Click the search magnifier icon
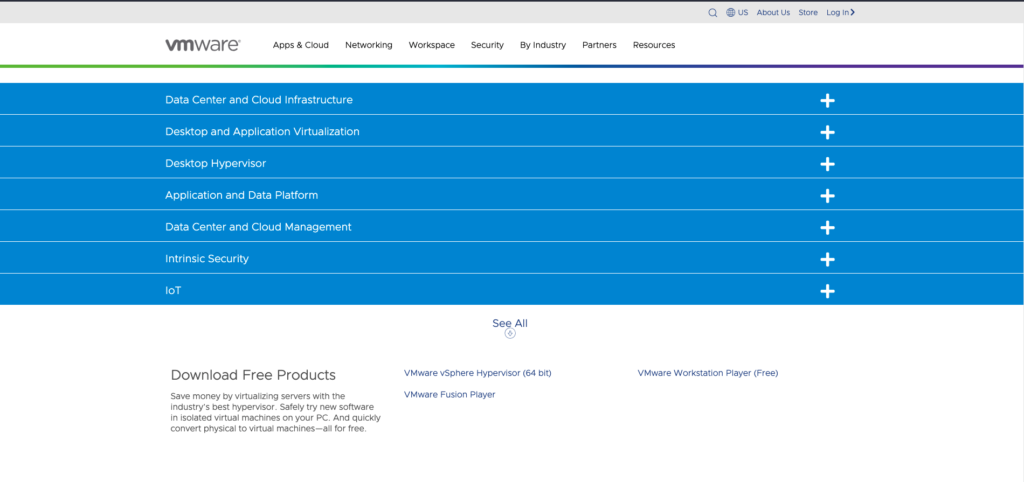 point(712,12)
